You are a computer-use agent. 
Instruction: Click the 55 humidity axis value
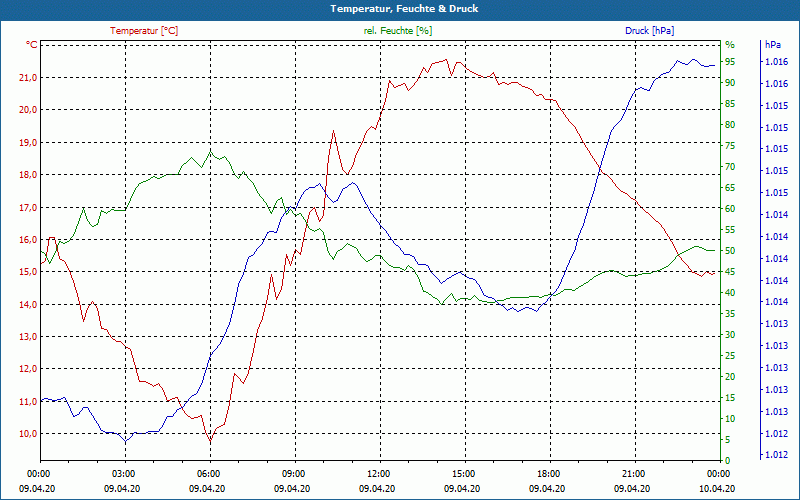coord(730,230)
